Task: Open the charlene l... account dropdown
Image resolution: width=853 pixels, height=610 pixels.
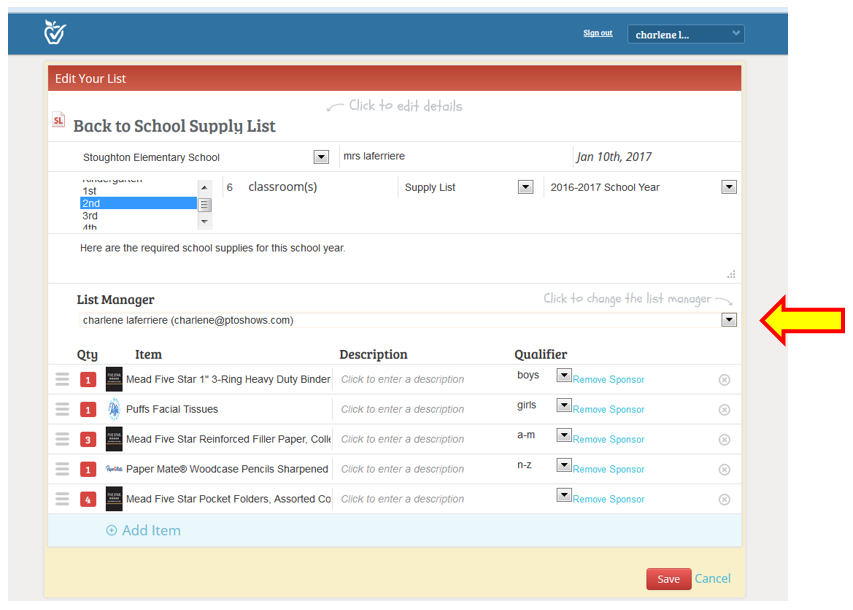Action: click(685, 34)
